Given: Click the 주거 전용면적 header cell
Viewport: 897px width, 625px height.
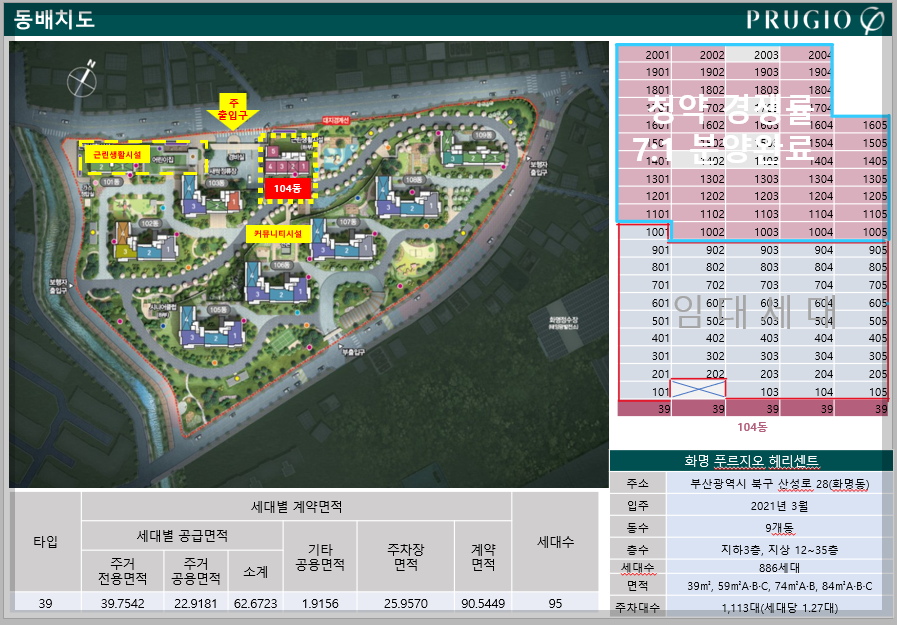Looking at the screenshot, I should pyautogui.click(x=122, y=571).
